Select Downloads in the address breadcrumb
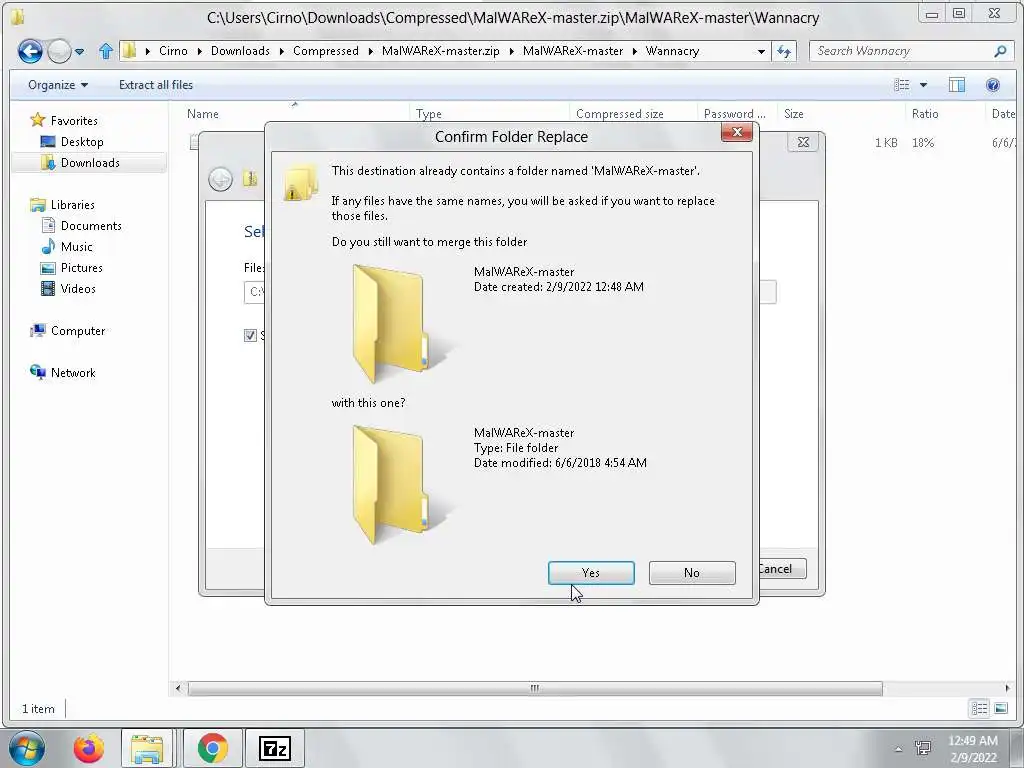This screenshot has height=768, width=1024. click(x=240, y=51)
